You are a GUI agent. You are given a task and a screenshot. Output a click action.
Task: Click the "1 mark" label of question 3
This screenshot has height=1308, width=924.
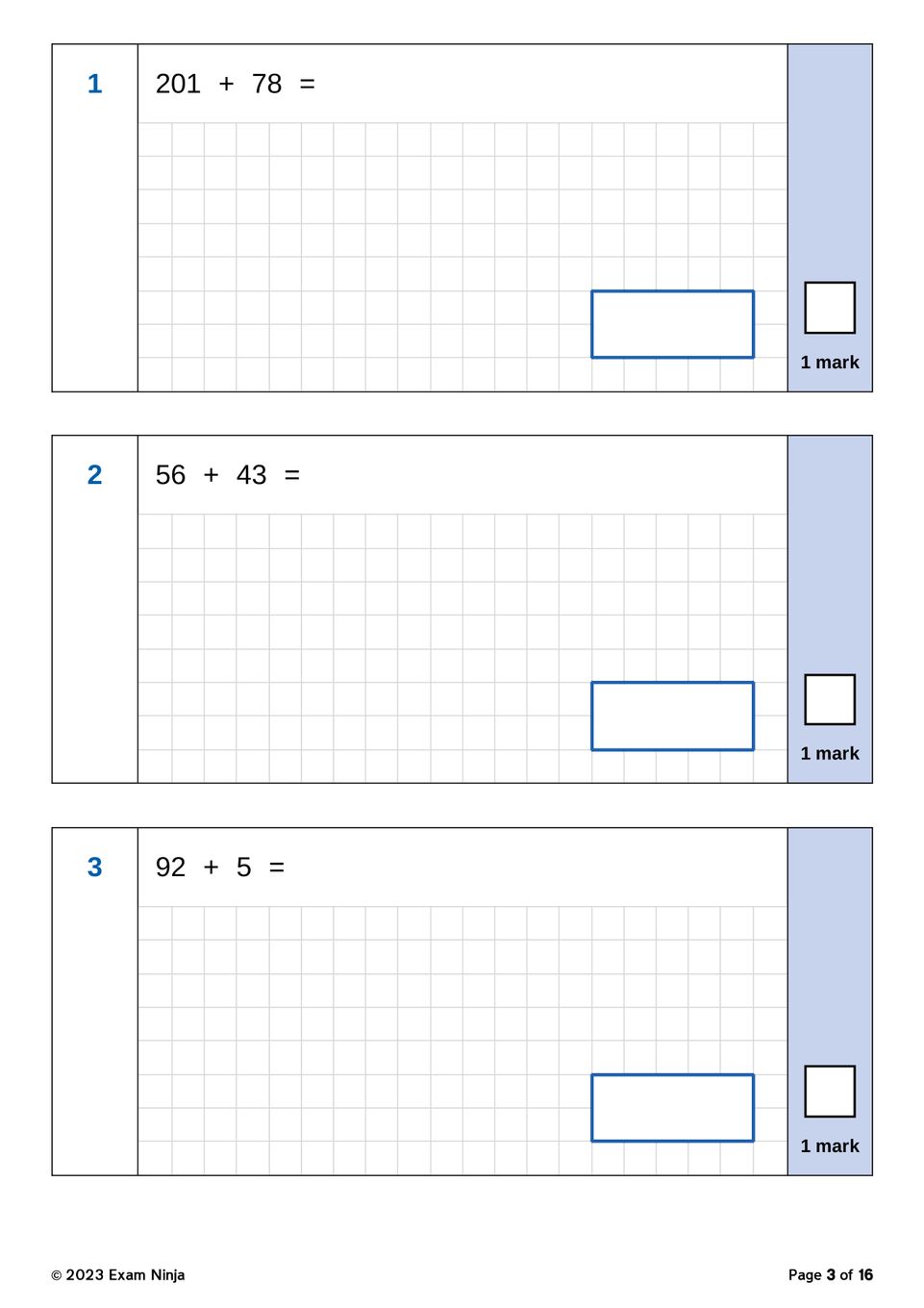click(x=830, y=1146)
